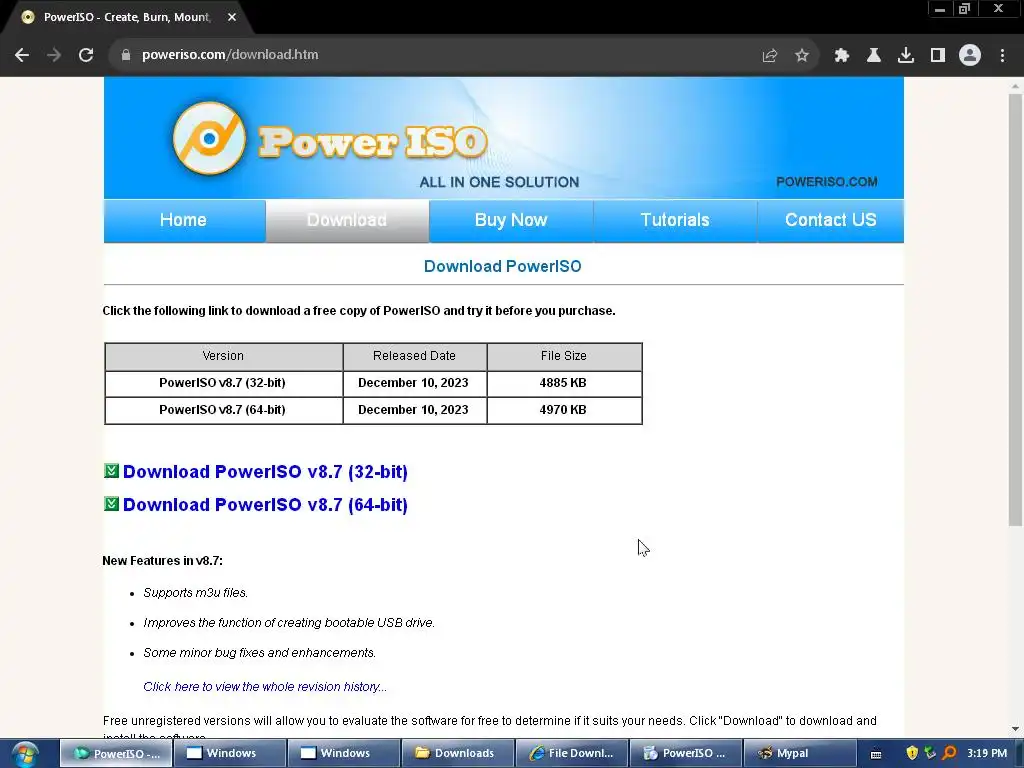1024x768 pixels.
Task: Select the PowerISO v8.7 (32-bit) table cell
Action: tap(223, 383)
